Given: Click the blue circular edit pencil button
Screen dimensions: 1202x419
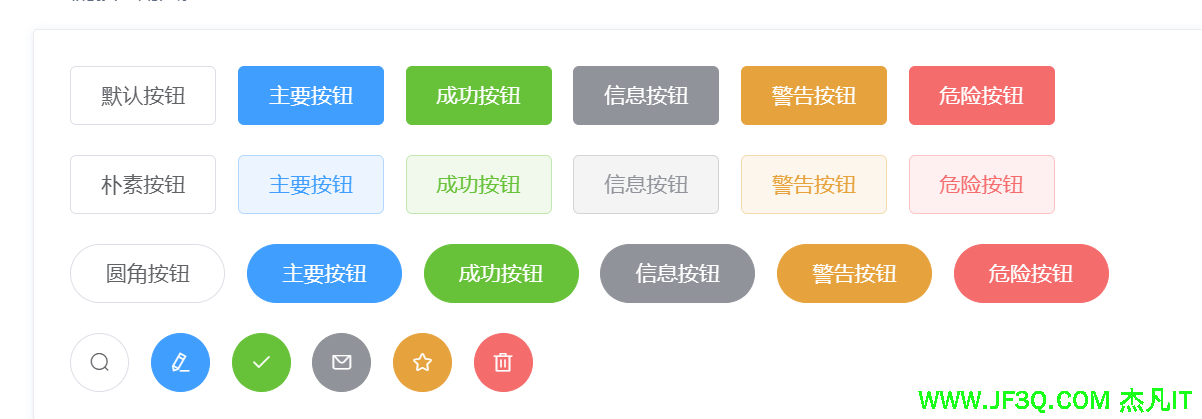Looking at the screenshot, I should click(x=180, y=362).
